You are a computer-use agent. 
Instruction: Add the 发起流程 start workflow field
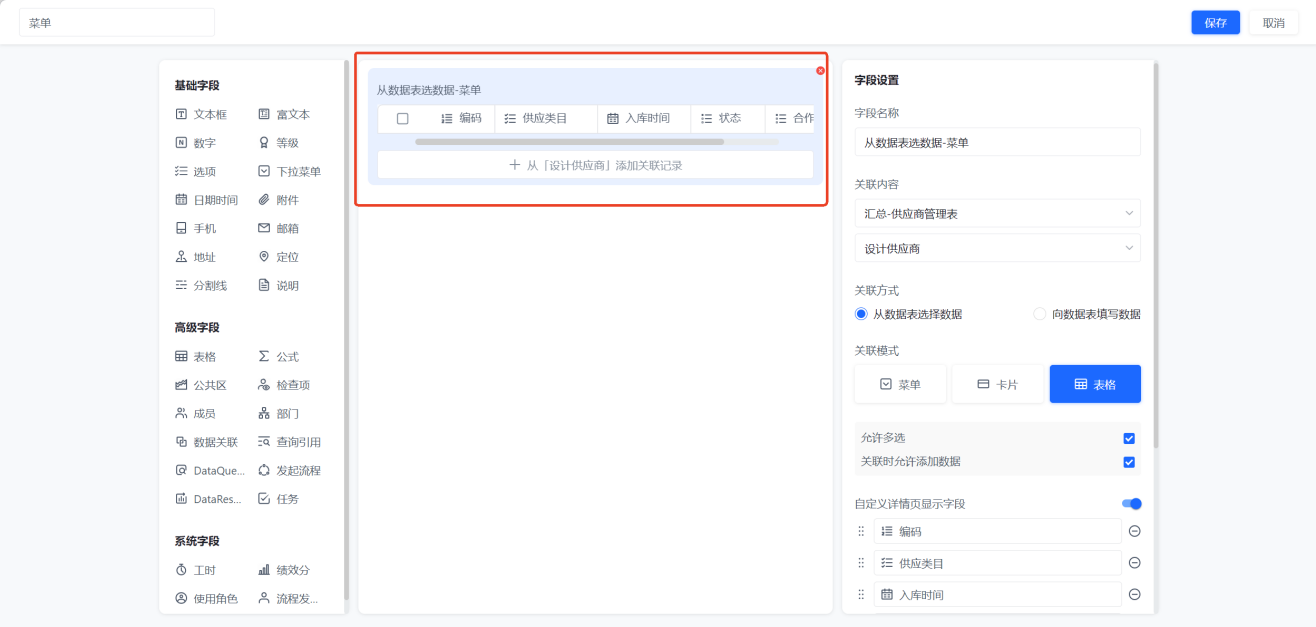[x=290, y=470]
